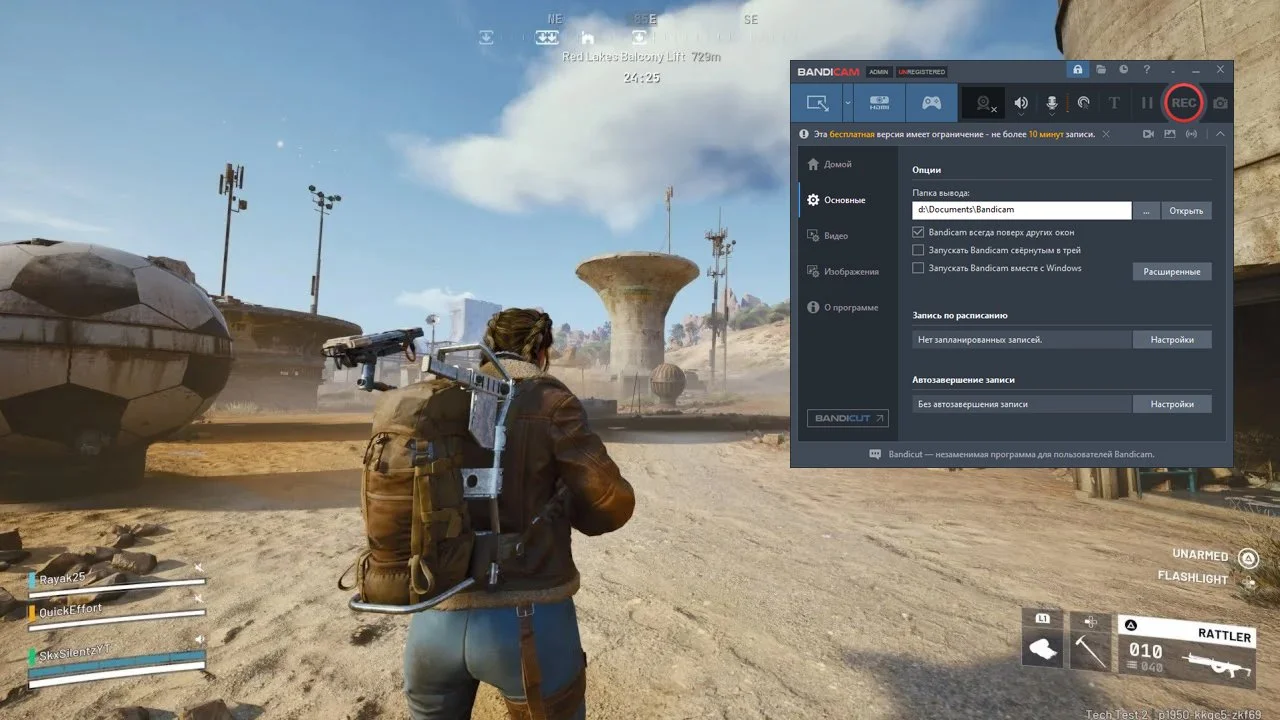Image resolution: width=1280 pixels, height=720 pixels.
Task: Click FLASHLIGHT prompt in game HUD
Action: click(x=1193, y=578)
